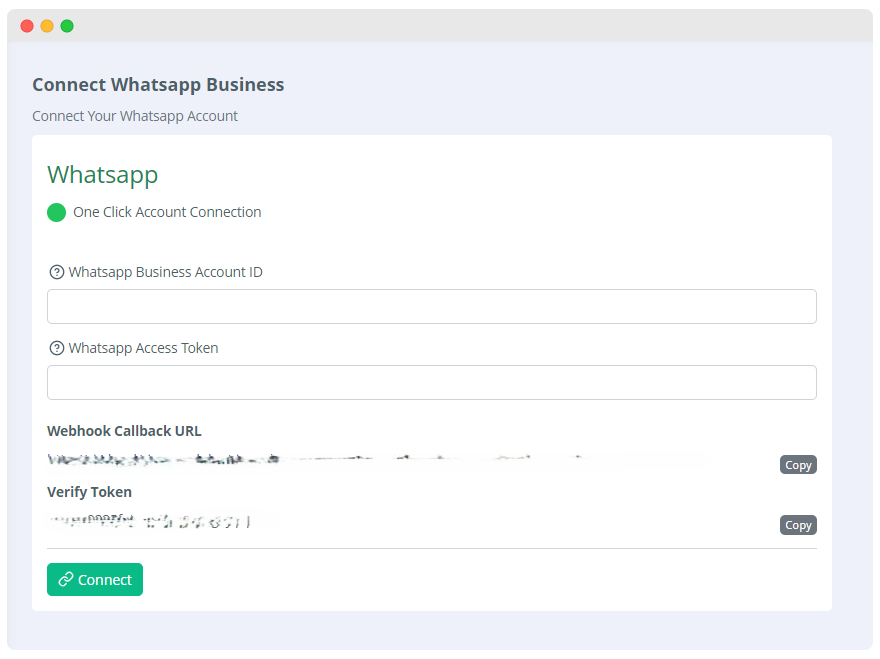Screen dimensions: 880x659
Task: Click the help icon beside Whatsapp Access Token
Action: pos(57,348)
